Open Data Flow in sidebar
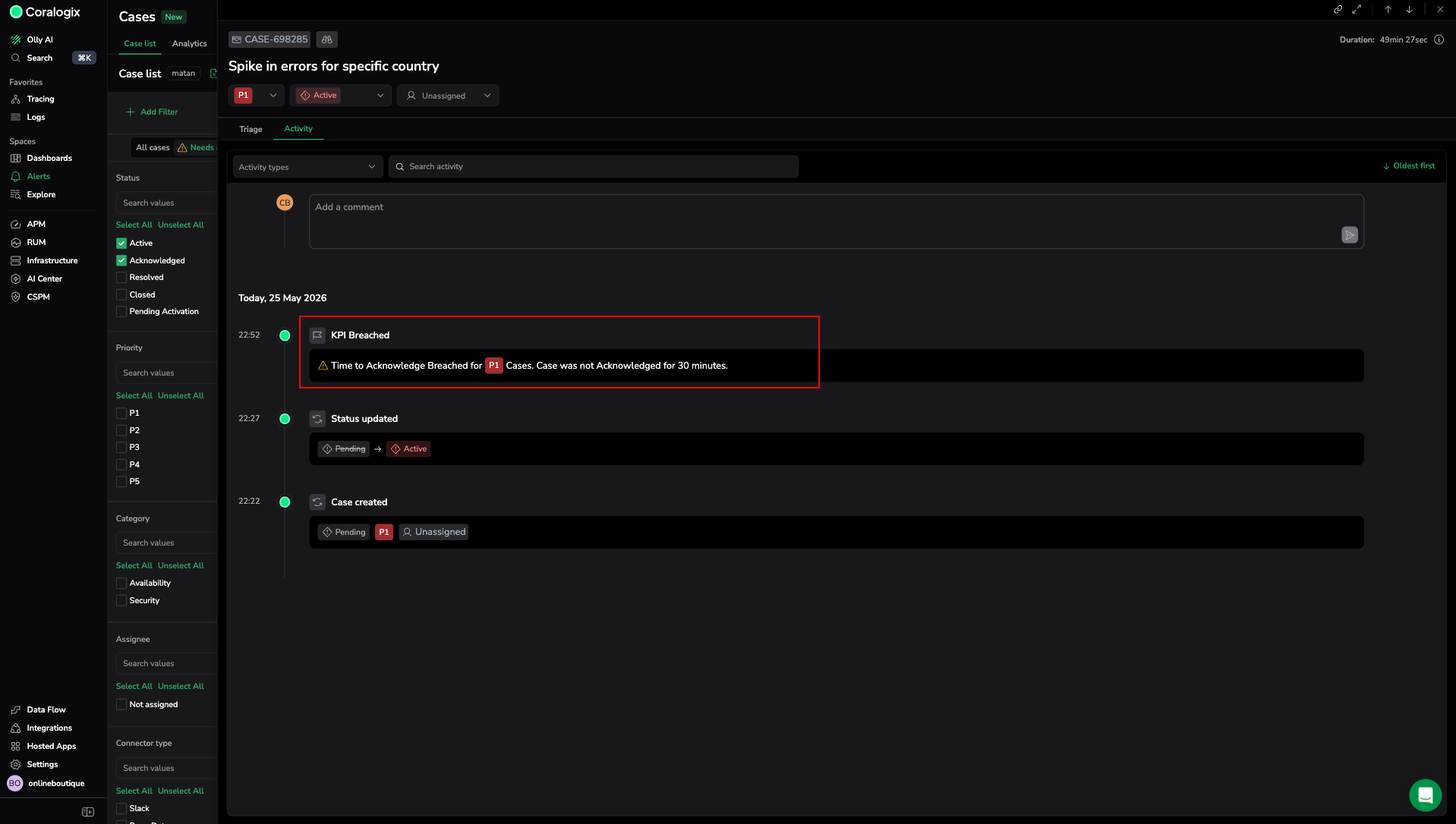Image resolution: width=1456 pixels, height=824 pixels. [x=38, y=709]
